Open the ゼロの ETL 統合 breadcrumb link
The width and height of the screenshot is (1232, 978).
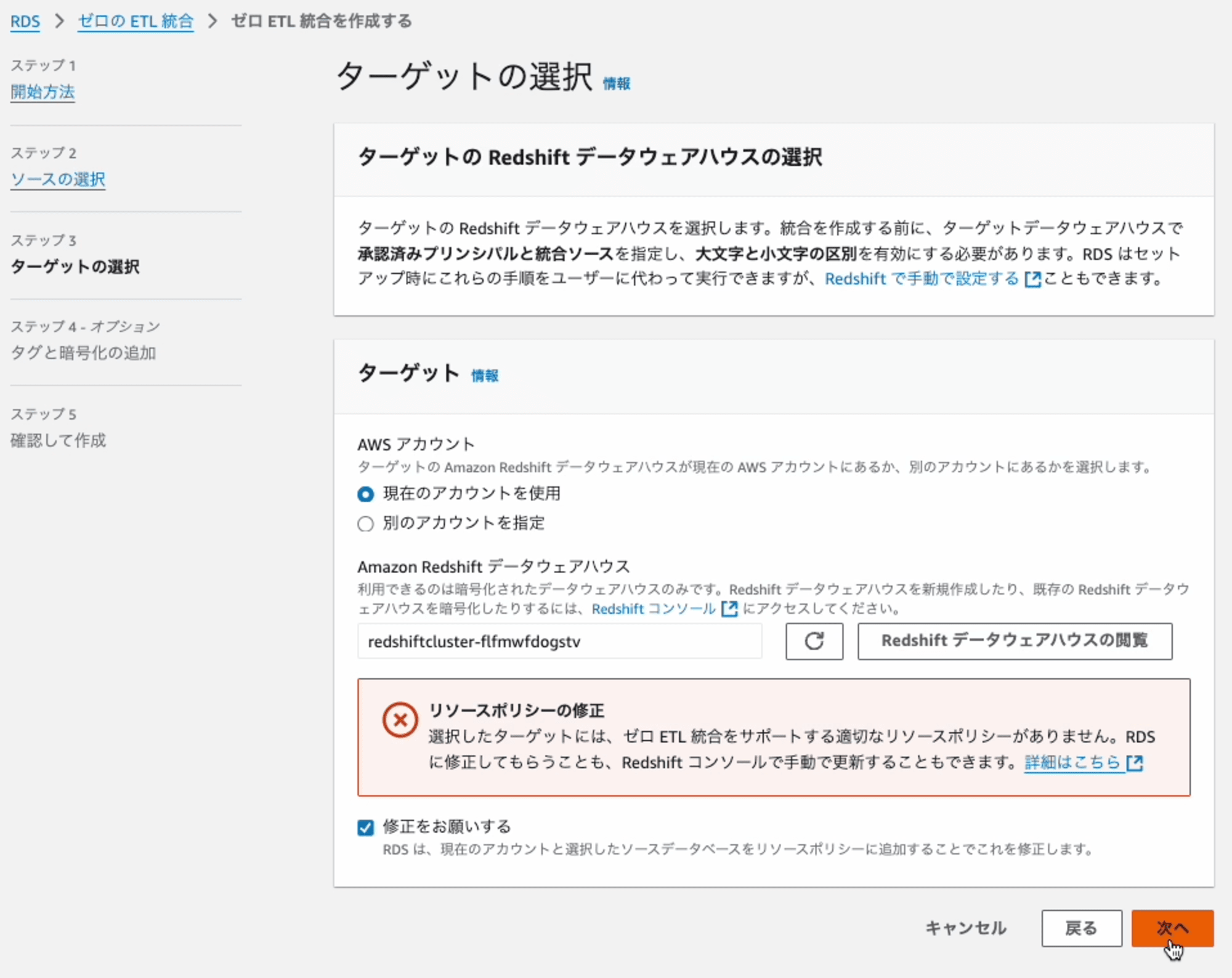tap(136, 22)
